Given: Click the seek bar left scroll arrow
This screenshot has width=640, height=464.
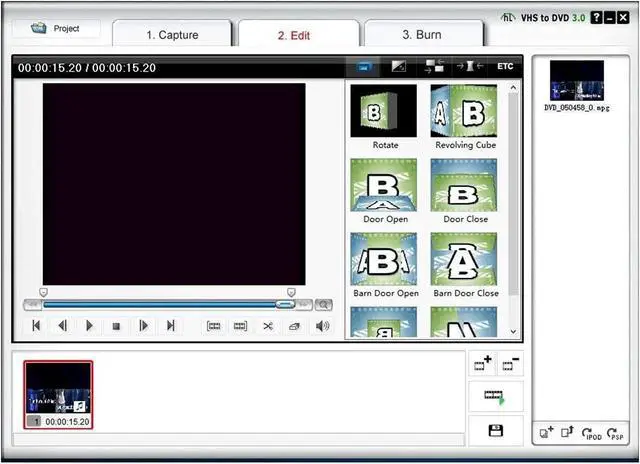Looking at the screenshot, I should coord(33,304).
